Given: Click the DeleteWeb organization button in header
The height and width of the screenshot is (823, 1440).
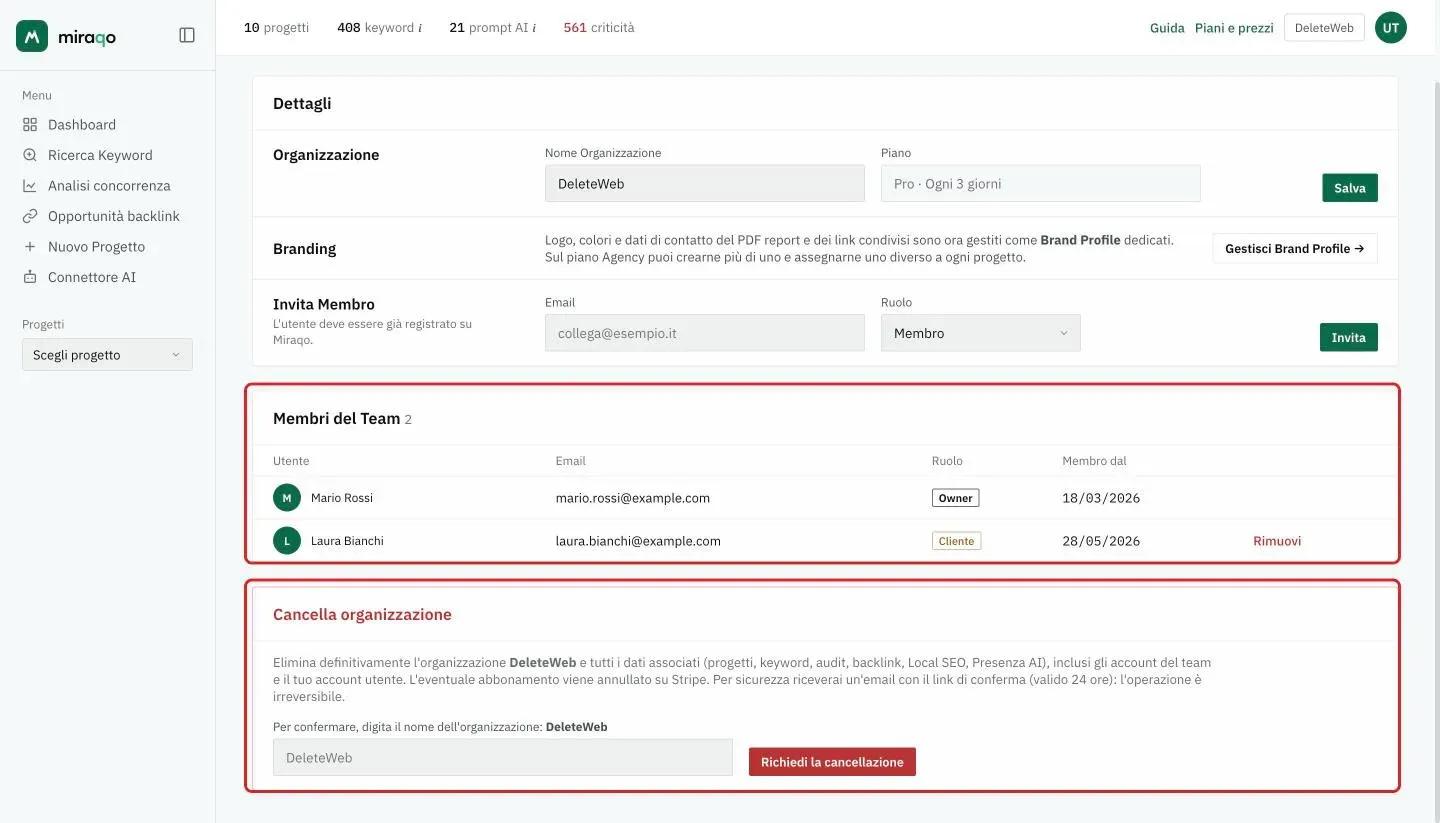Looking at the screenshot, I should (1324, 28).
